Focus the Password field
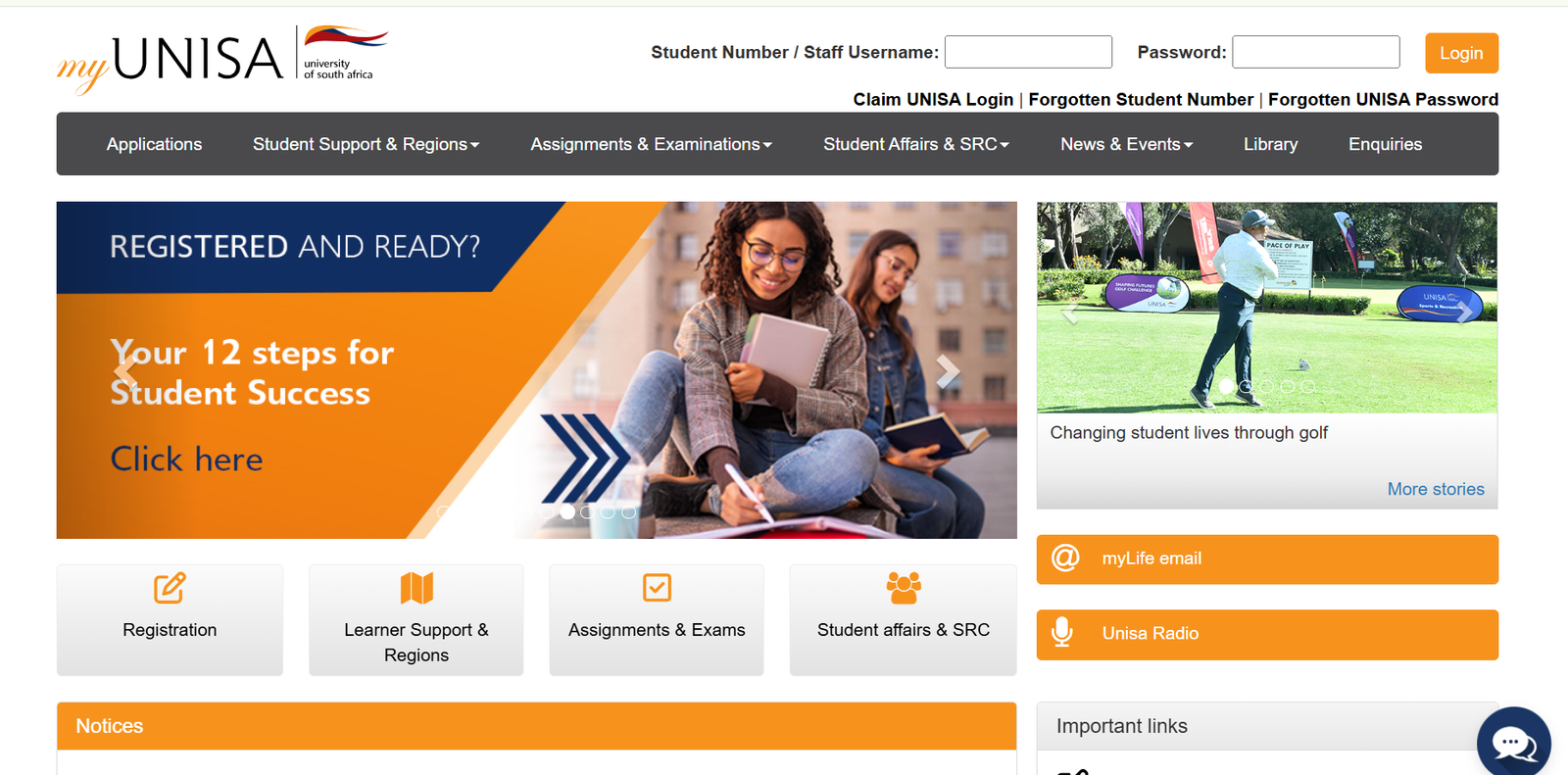The image size is (1568, 775). 1316,52
